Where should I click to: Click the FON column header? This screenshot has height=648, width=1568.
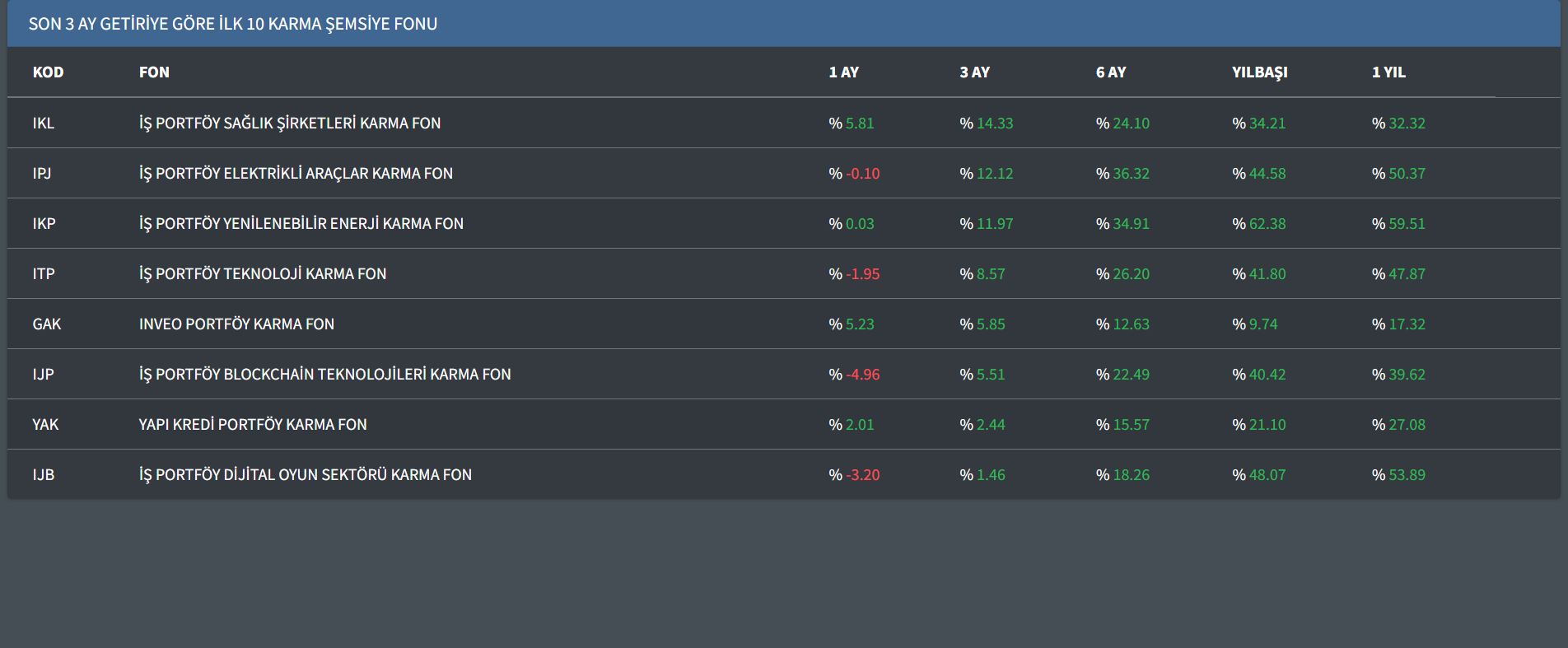(x=154, y=72)
